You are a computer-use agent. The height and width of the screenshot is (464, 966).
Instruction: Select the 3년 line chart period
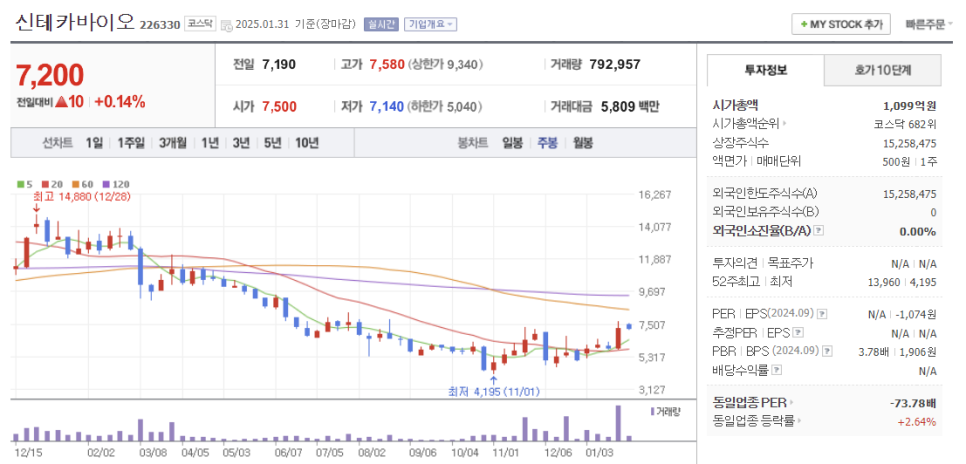240,143
